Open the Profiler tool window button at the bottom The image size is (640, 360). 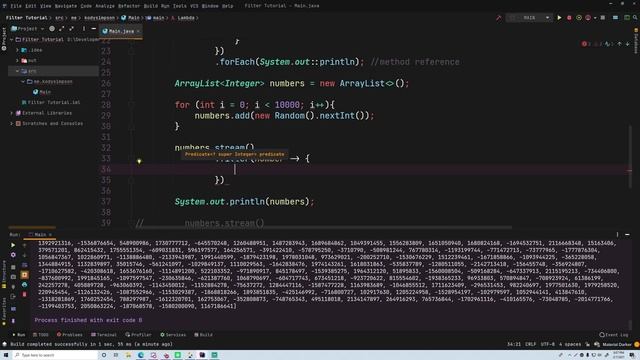pos(138,335)
